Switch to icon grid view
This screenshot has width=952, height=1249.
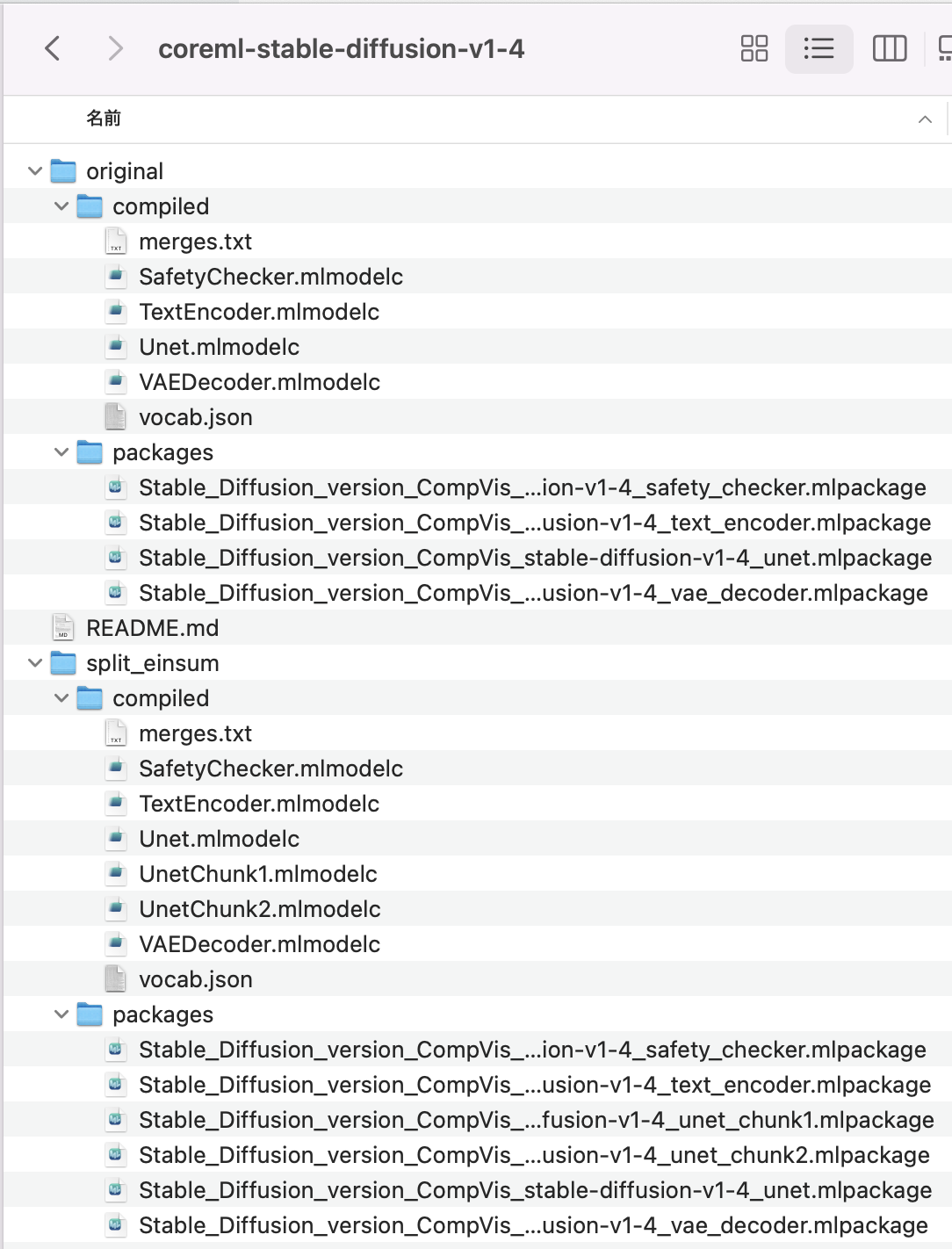(x=754, y=48)
